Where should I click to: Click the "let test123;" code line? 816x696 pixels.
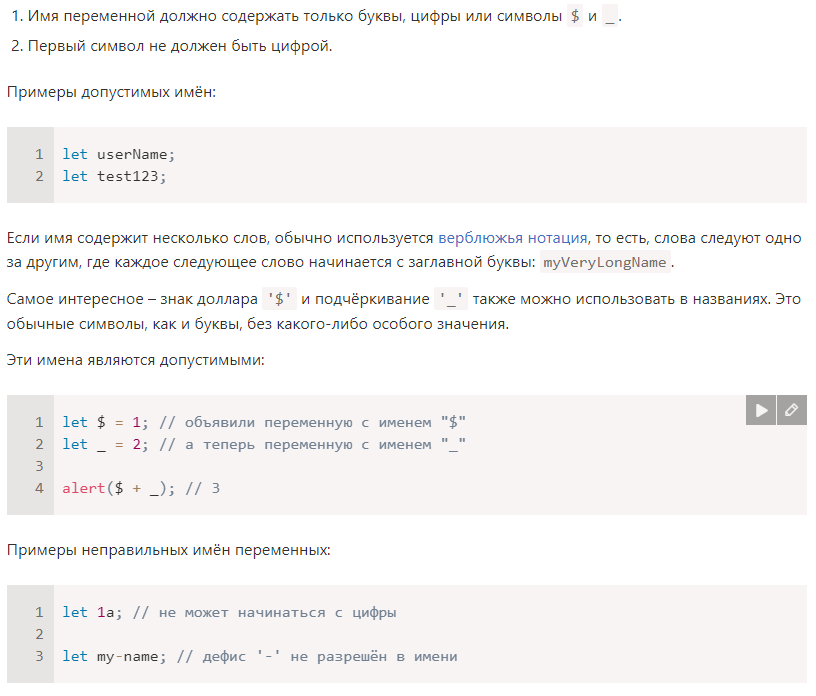[114, 176]
